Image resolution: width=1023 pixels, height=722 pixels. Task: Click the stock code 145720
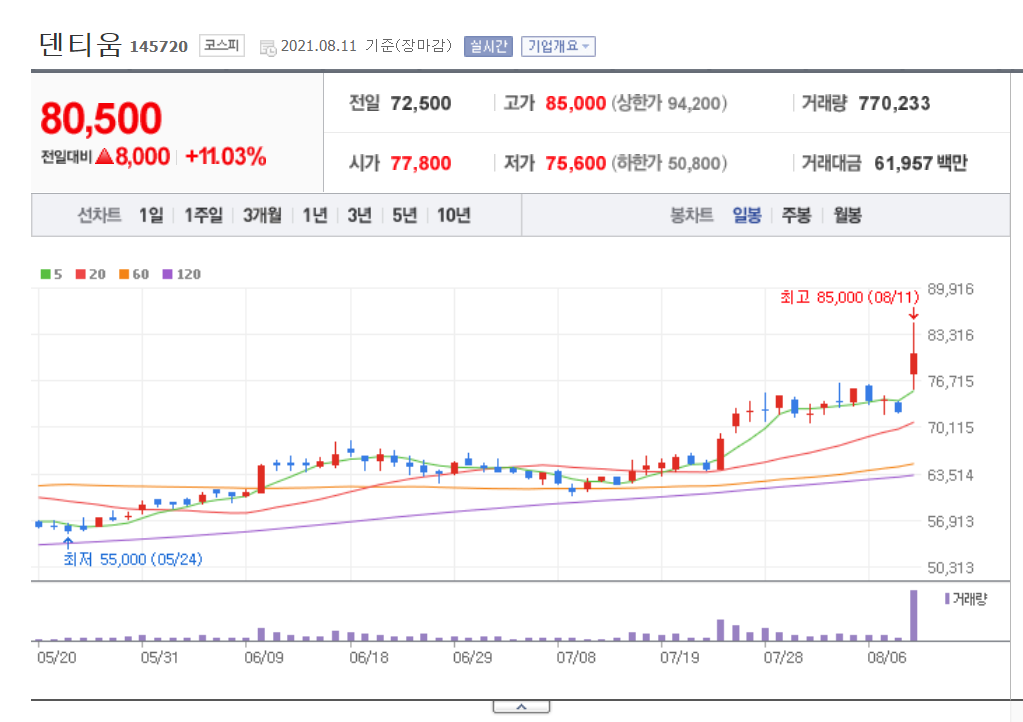click(x=159, y=47)
